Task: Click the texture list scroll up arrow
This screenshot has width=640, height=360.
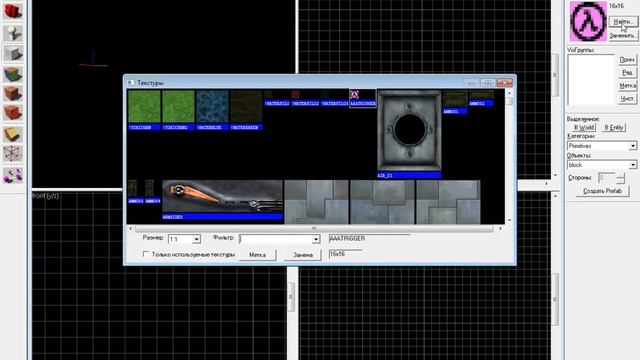Action: click(x=509, y=93)
